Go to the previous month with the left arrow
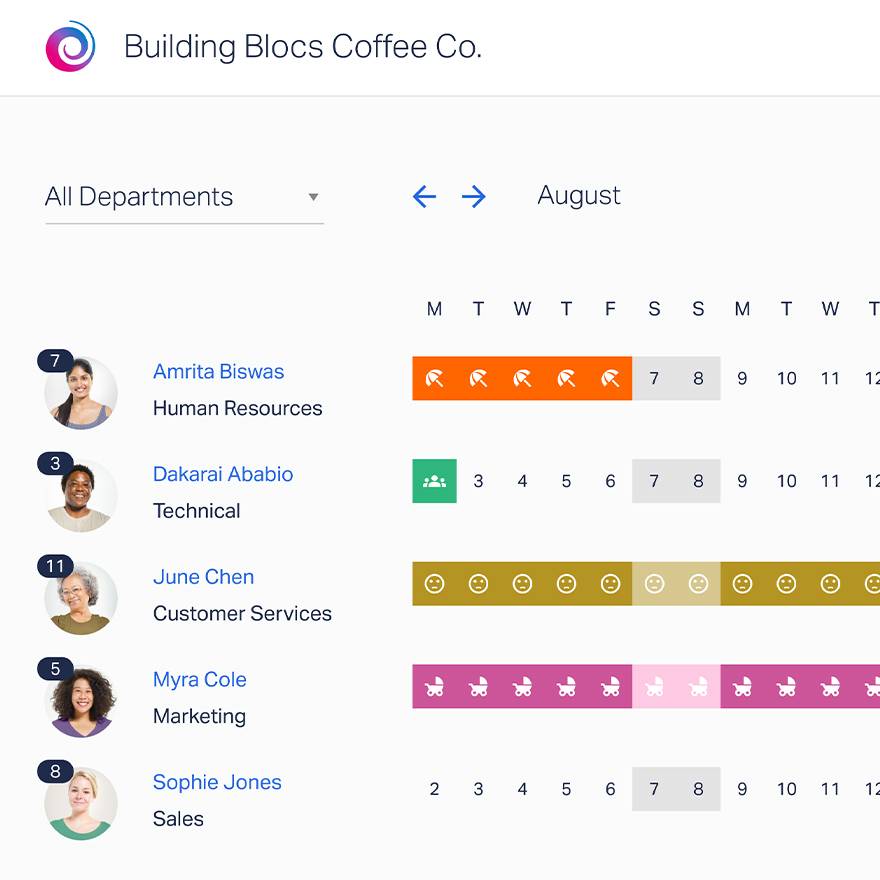Image resolution: width=880 pixels, height=880 pixels. (424, 196)
